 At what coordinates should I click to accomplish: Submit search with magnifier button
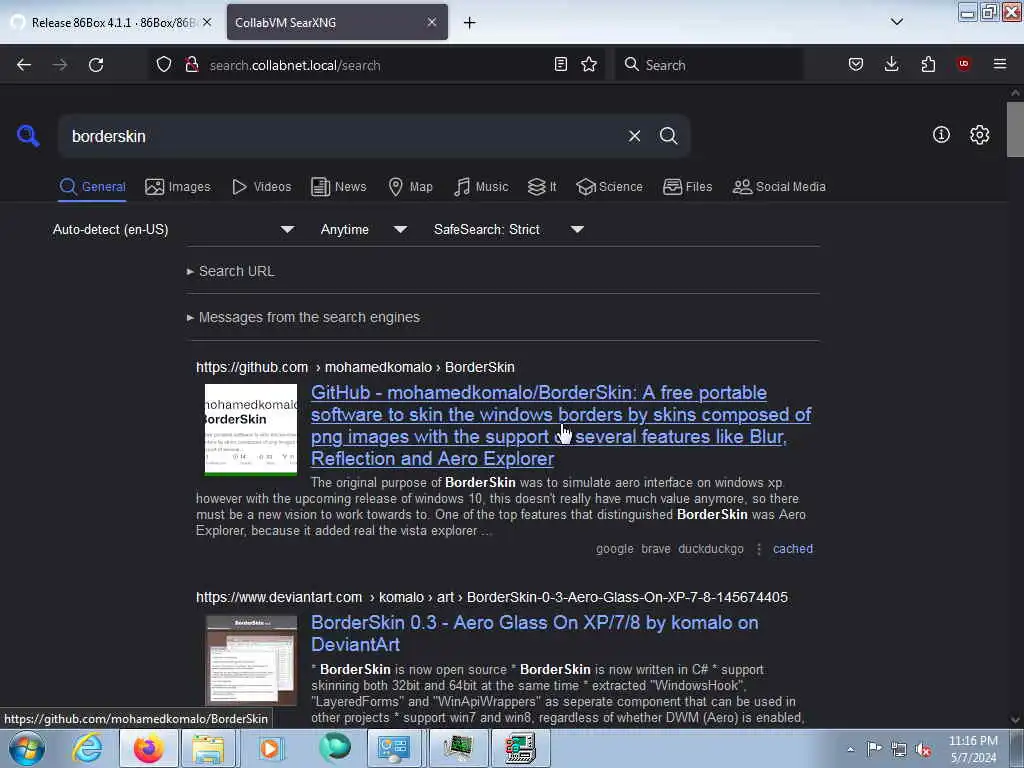point(668,136)
